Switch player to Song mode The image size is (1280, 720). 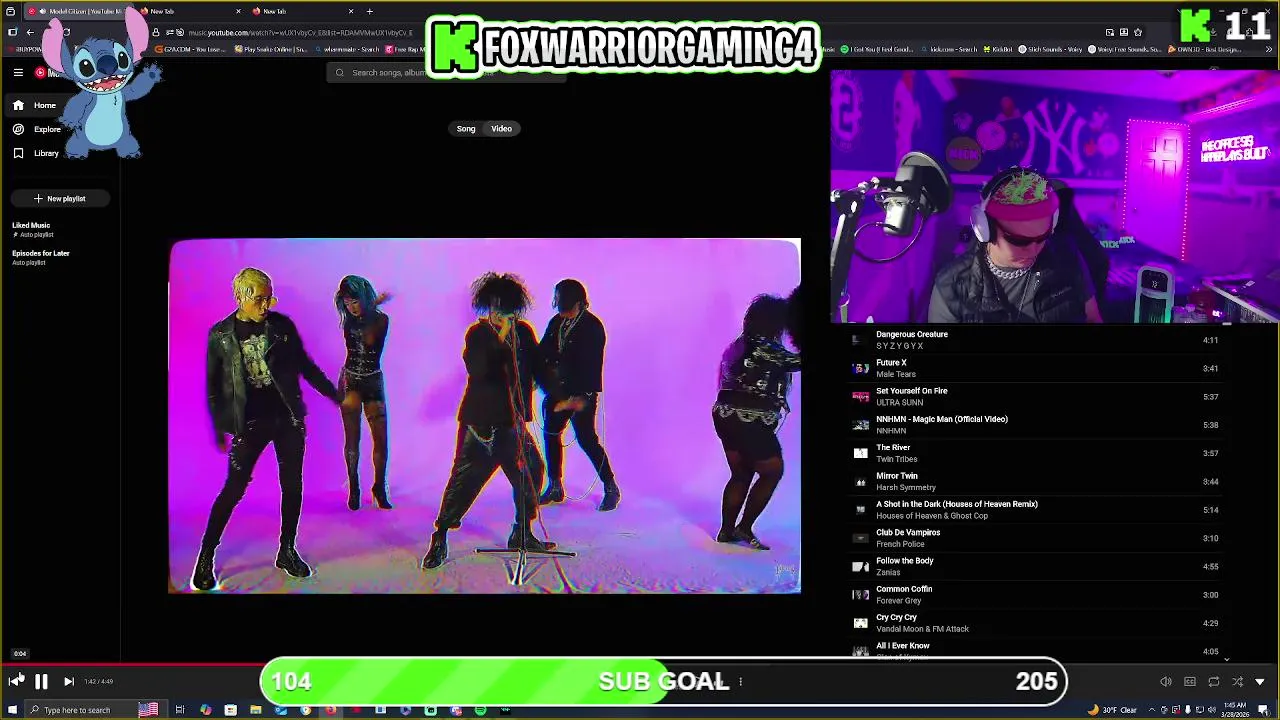466,128
